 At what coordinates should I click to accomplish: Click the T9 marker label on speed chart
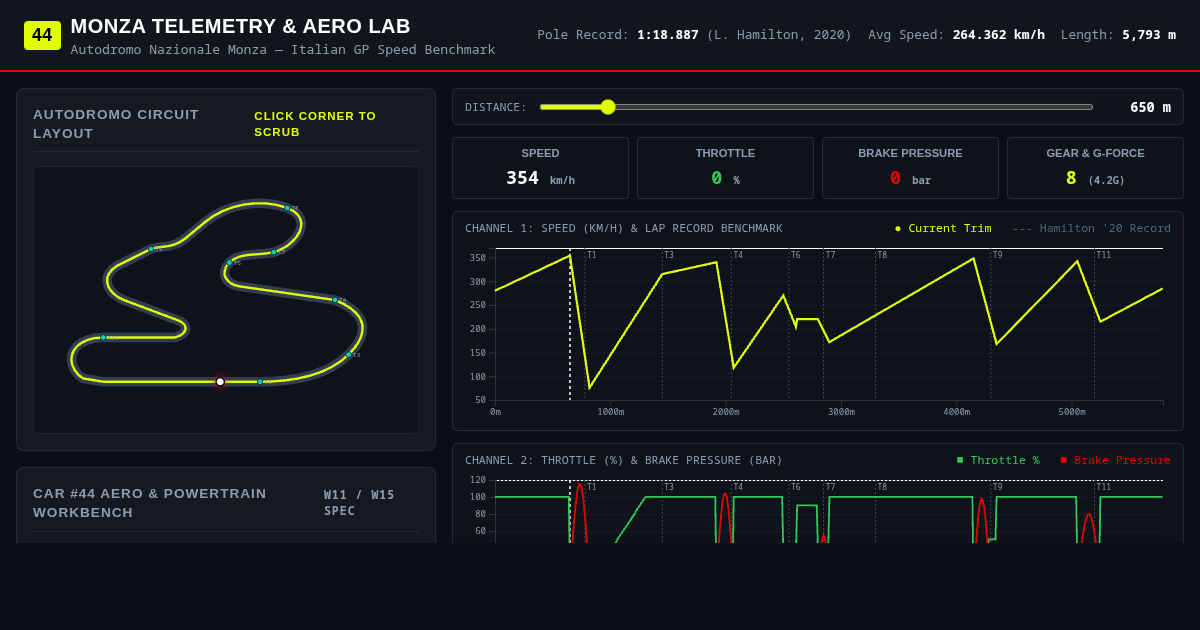tap(997, 255)
